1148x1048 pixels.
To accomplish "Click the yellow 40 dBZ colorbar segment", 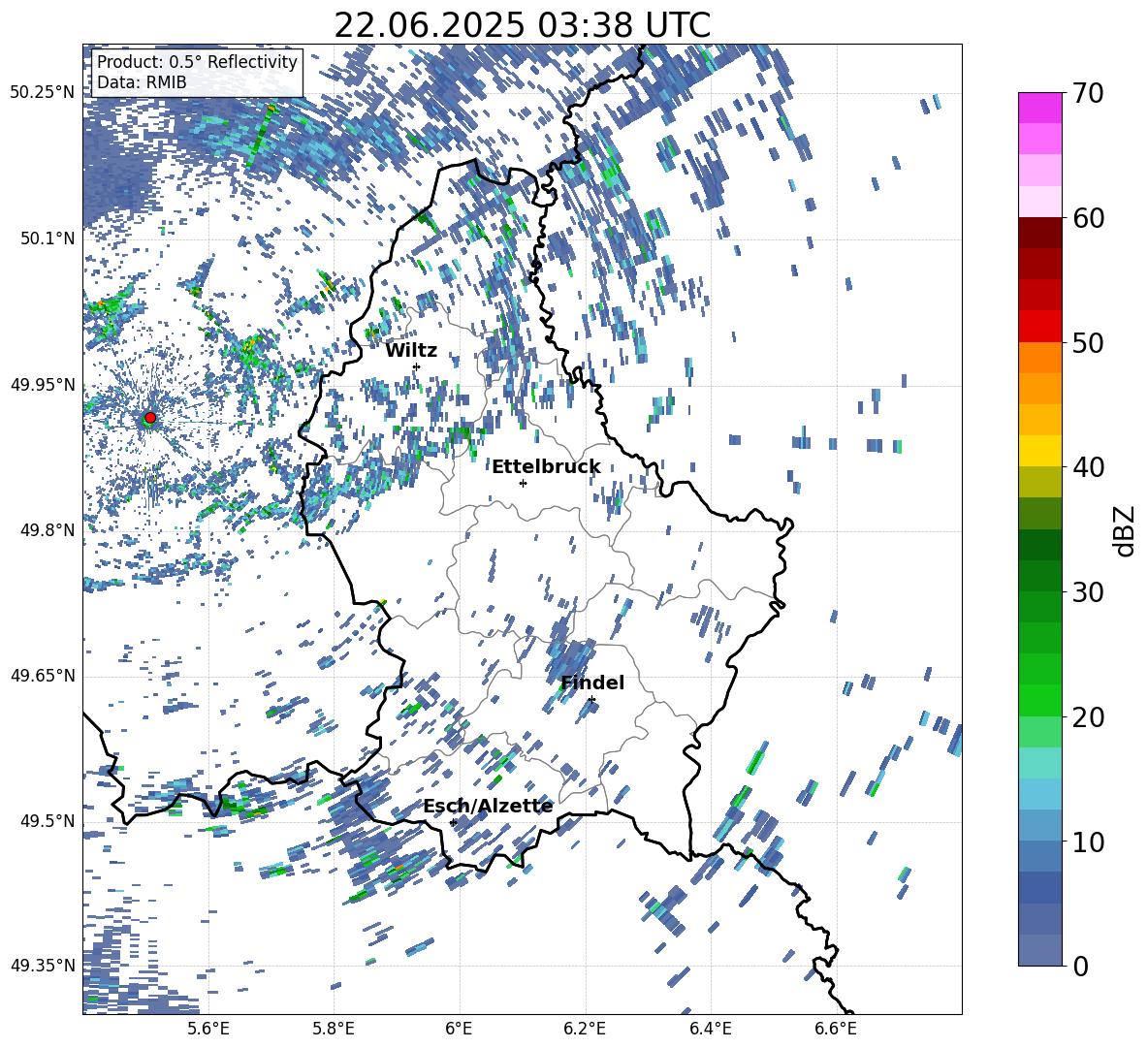I will point(1039,451).
